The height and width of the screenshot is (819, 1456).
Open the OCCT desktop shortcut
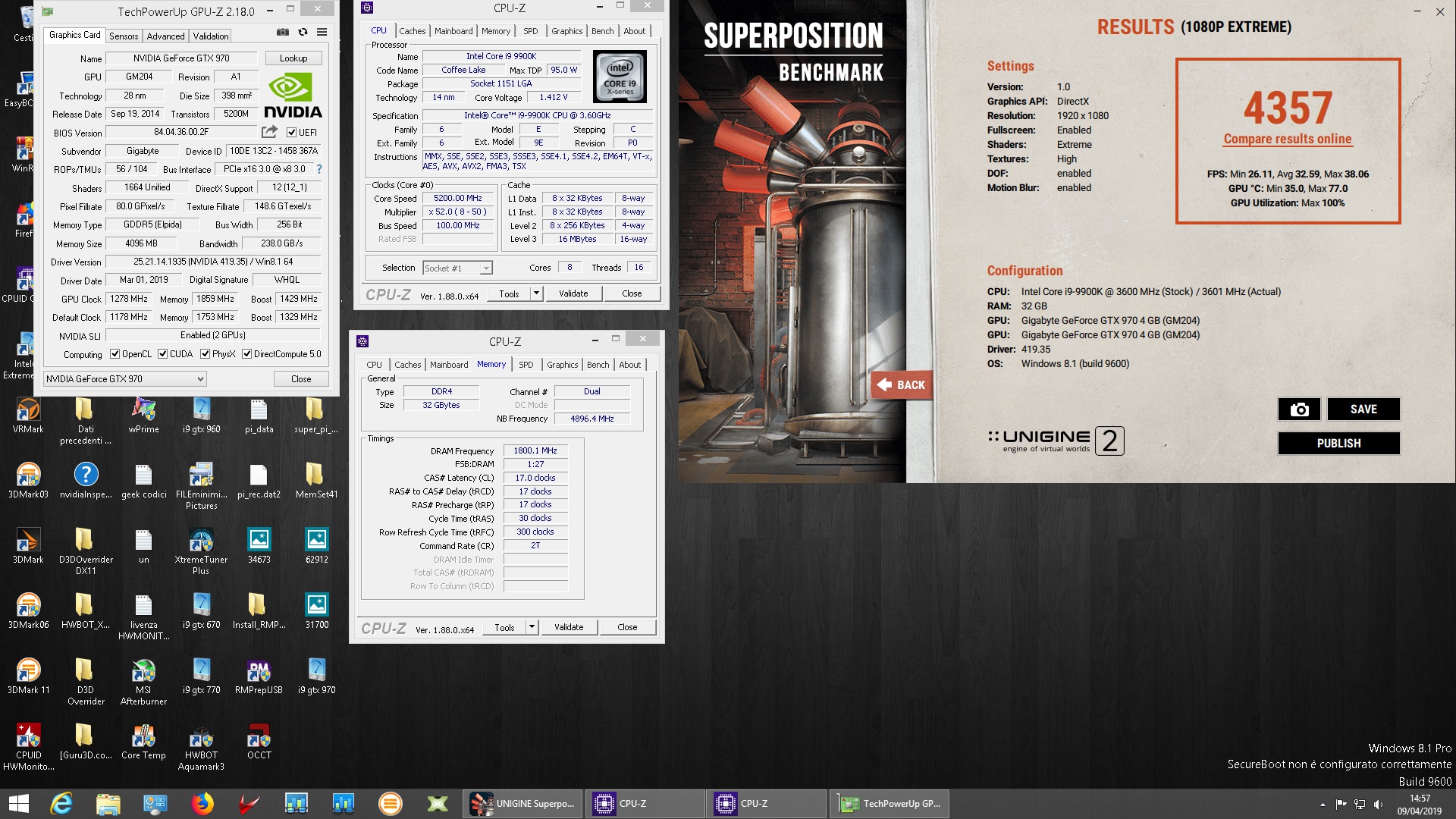(259, 742)
